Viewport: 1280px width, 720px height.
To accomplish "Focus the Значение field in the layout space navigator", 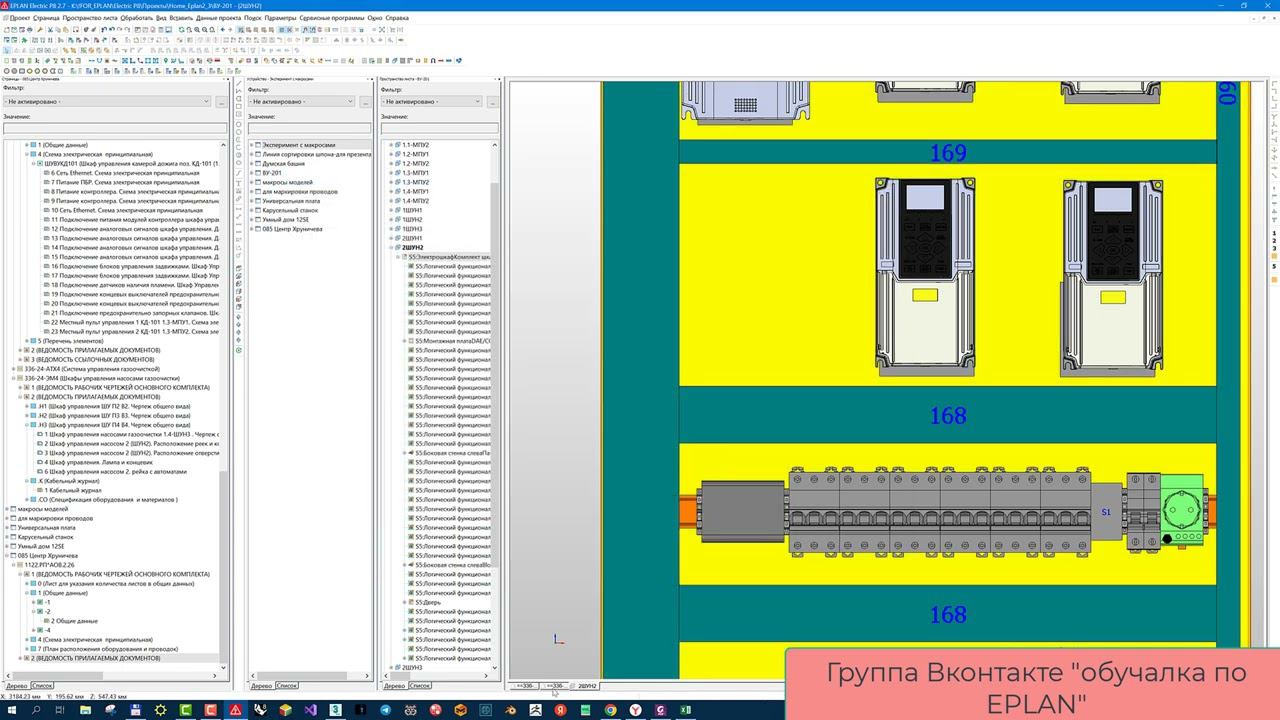I will (439, 128).
